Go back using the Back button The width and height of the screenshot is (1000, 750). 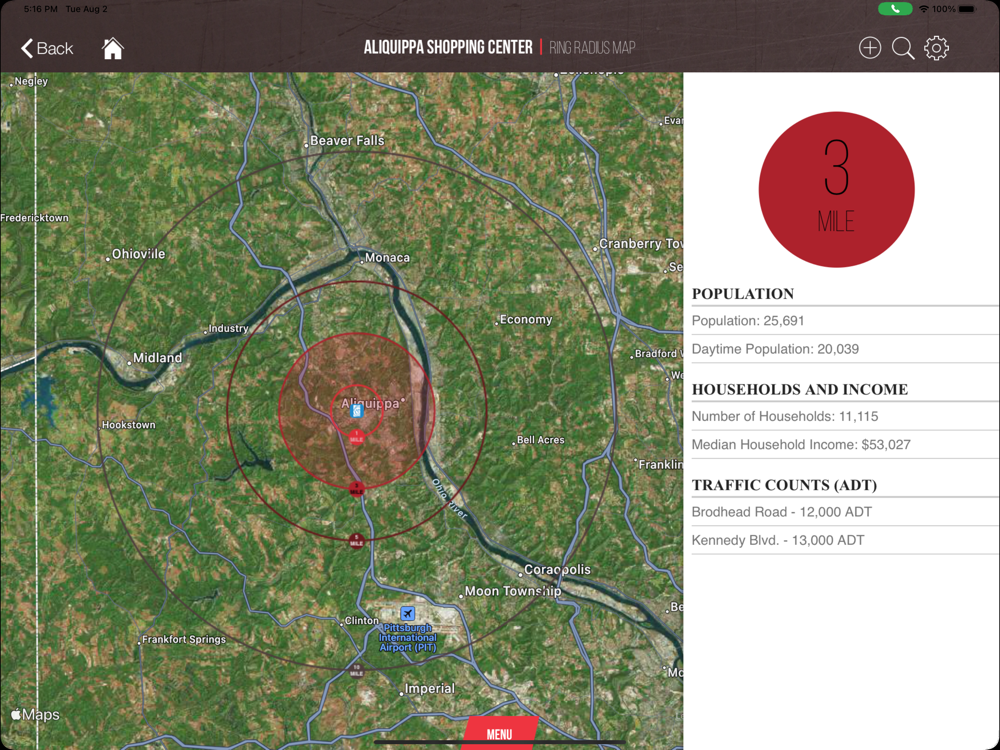click(47, 48)
